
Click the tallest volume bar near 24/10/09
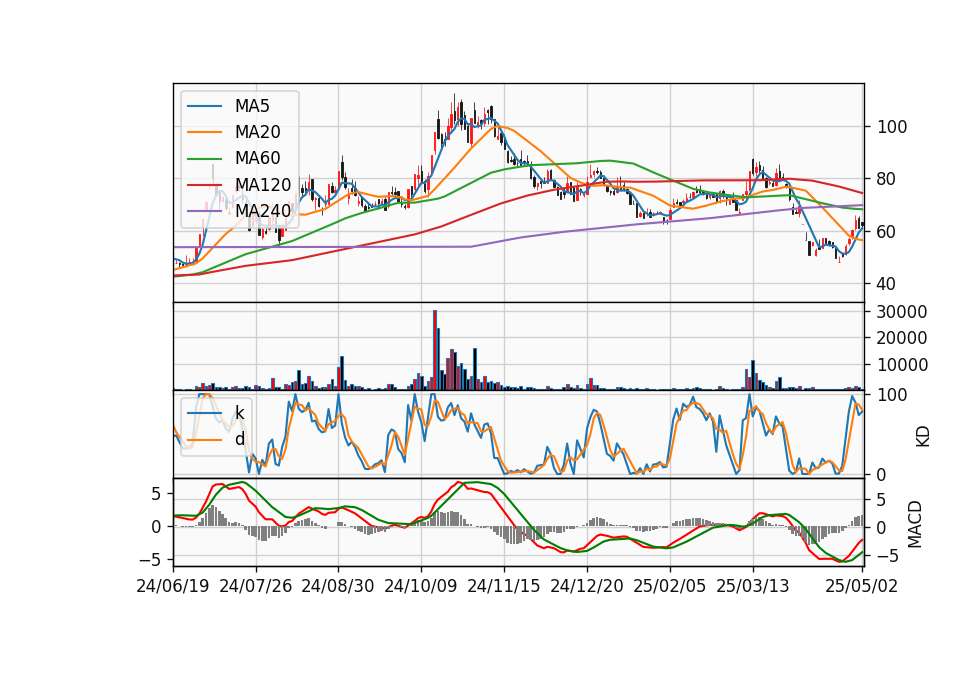[435, 350]
